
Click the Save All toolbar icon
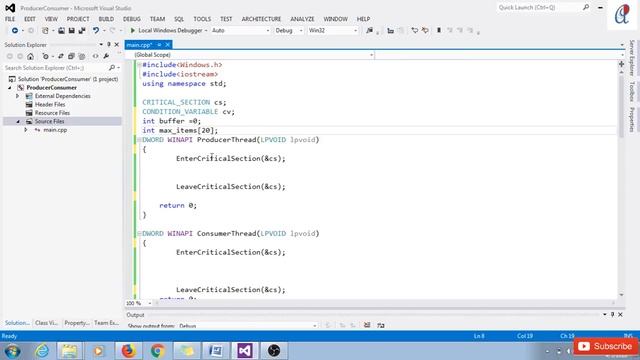(82, 31)
